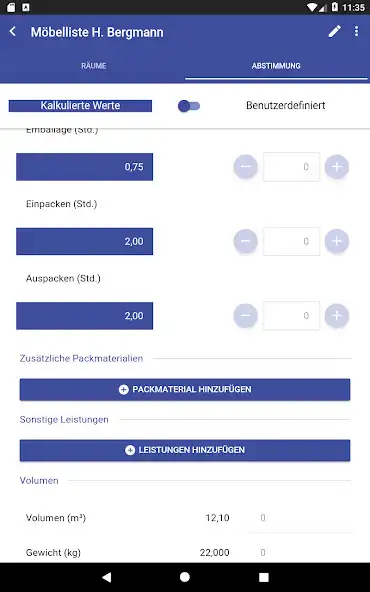370x592 pixels.
Task: Choose the Benutzerdefiniert label
Action: click(x=285, y=105)
